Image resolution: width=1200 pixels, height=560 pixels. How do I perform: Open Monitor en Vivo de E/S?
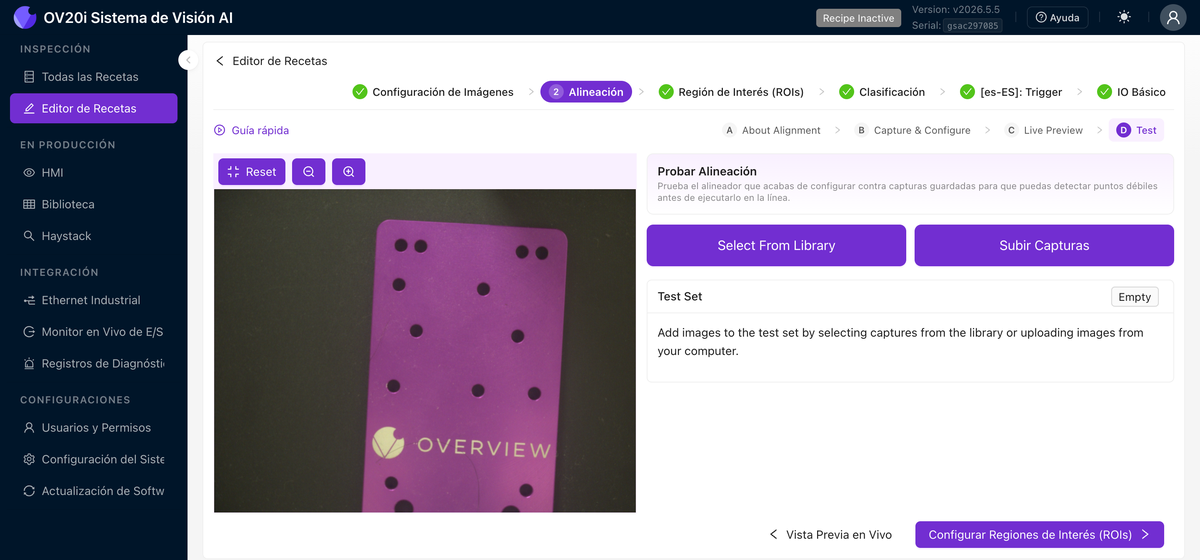coord(94,332)
